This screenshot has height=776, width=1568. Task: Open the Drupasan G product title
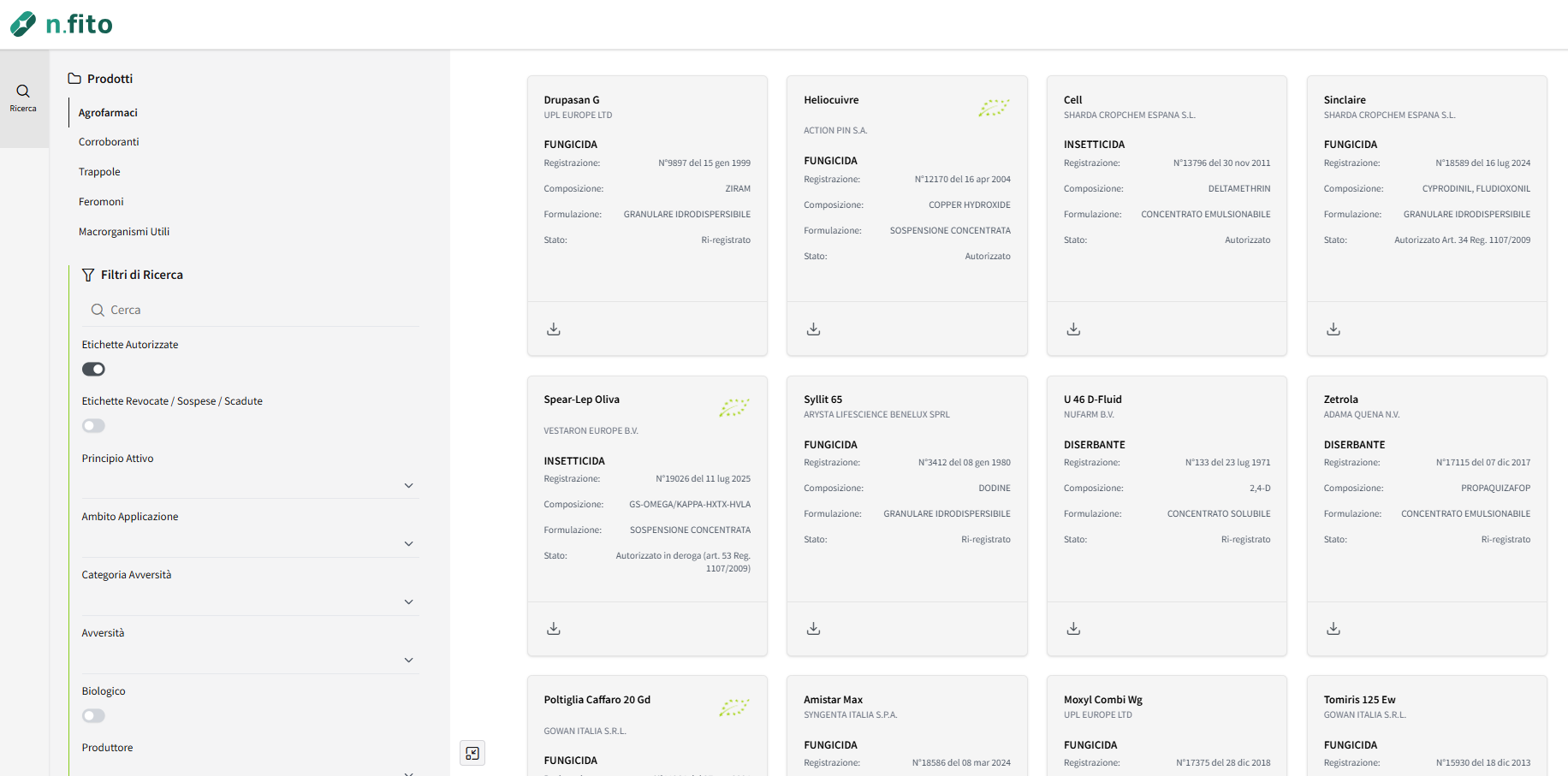(572, 100)
